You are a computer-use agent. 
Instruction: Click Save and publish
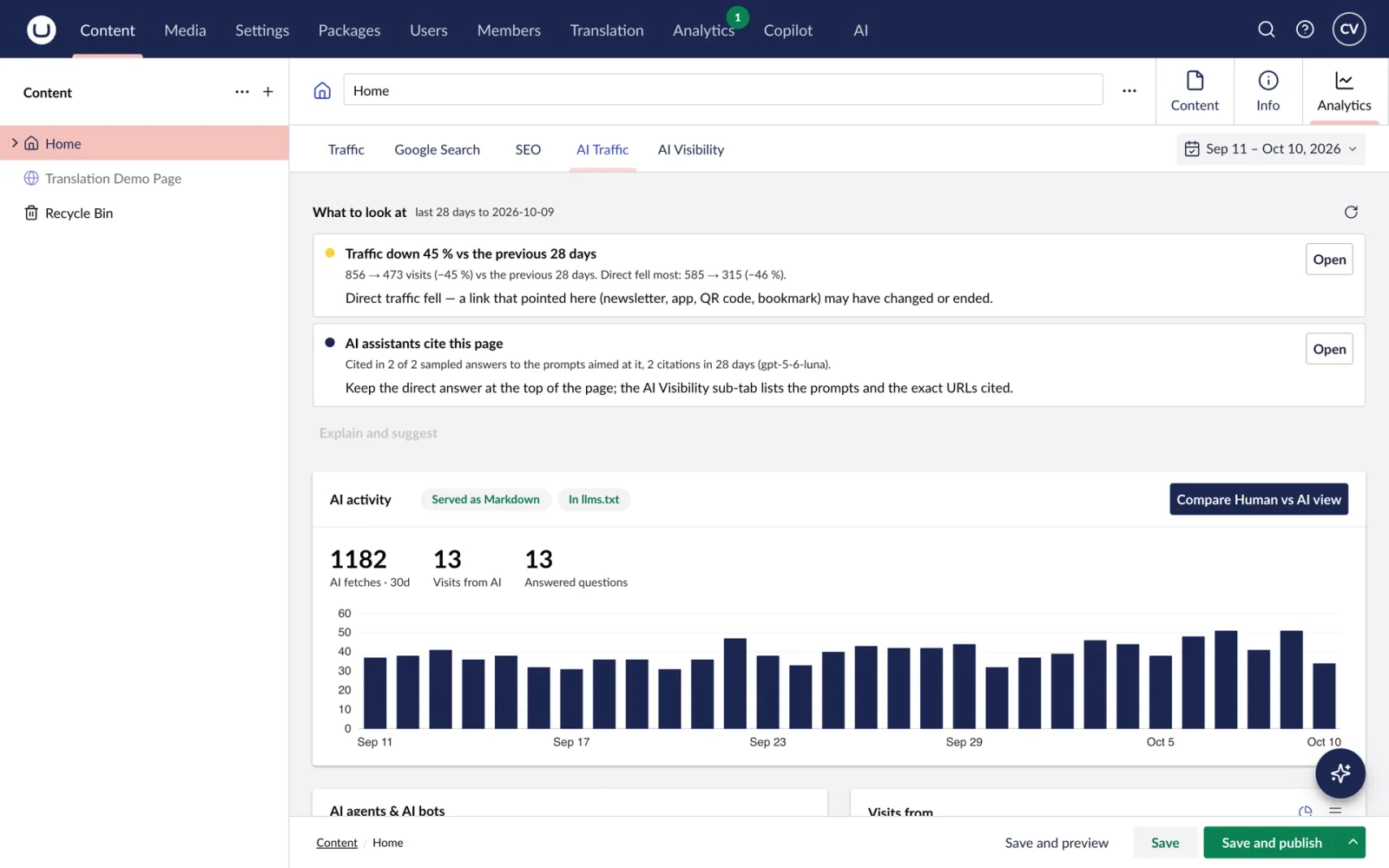point(1272,842)
